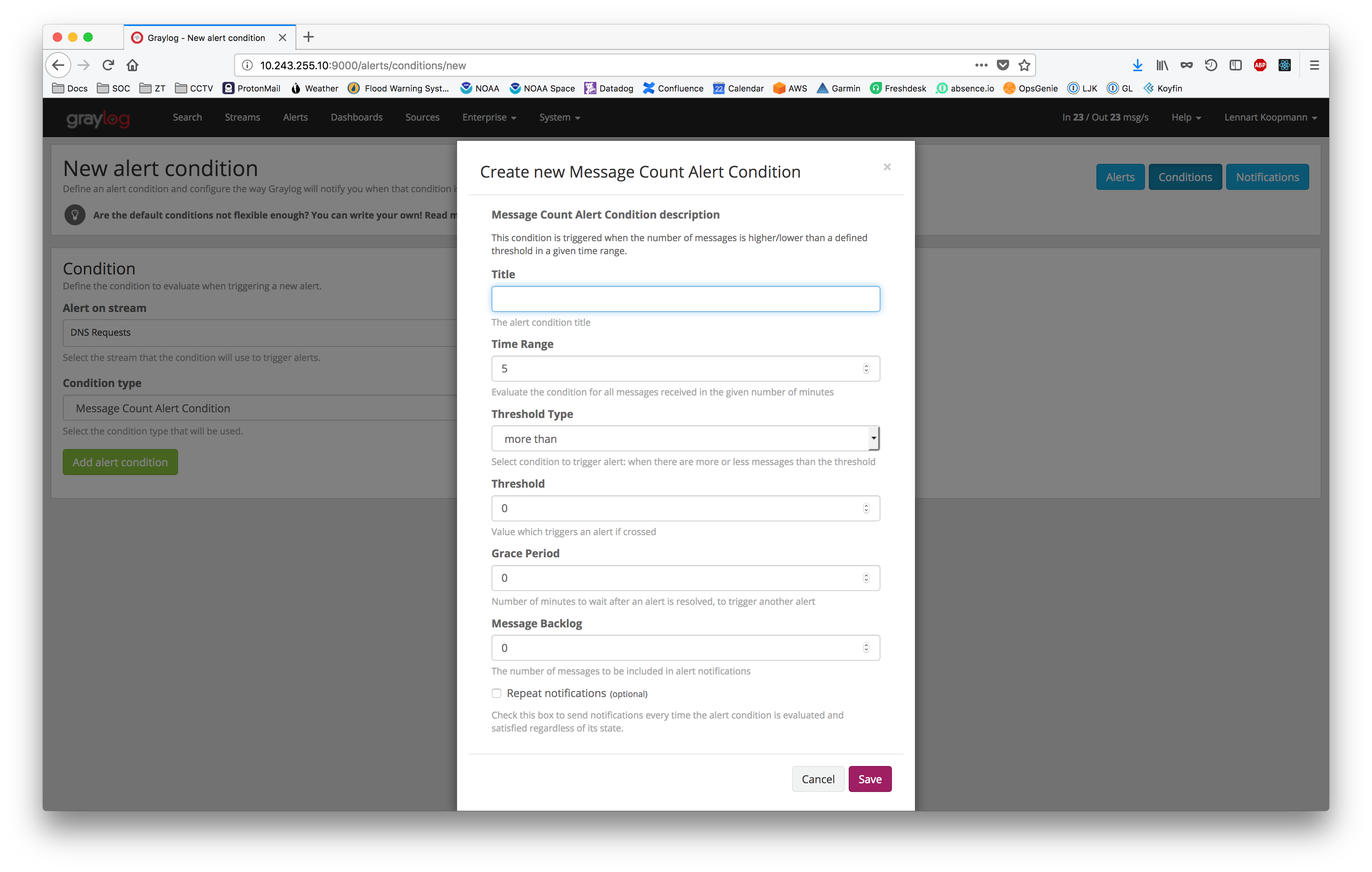The image size is (1372, 872).
Task: Open Lennart Koopmann user menu
Action: tap(1271, 118)
